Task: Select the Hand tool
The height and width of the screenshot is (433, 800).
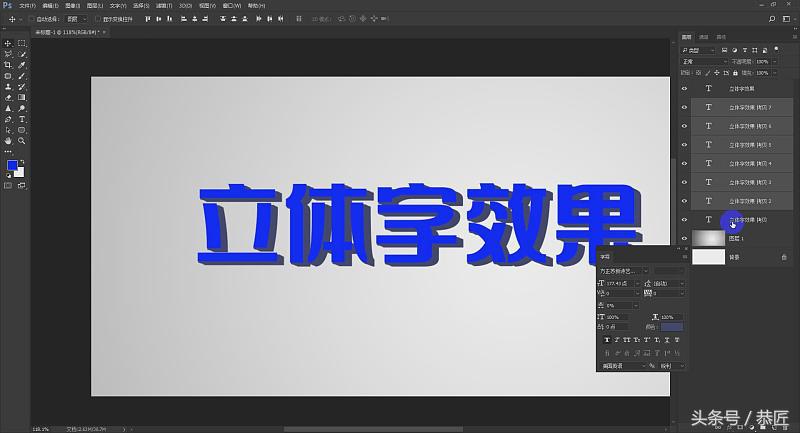Action: 8,141
